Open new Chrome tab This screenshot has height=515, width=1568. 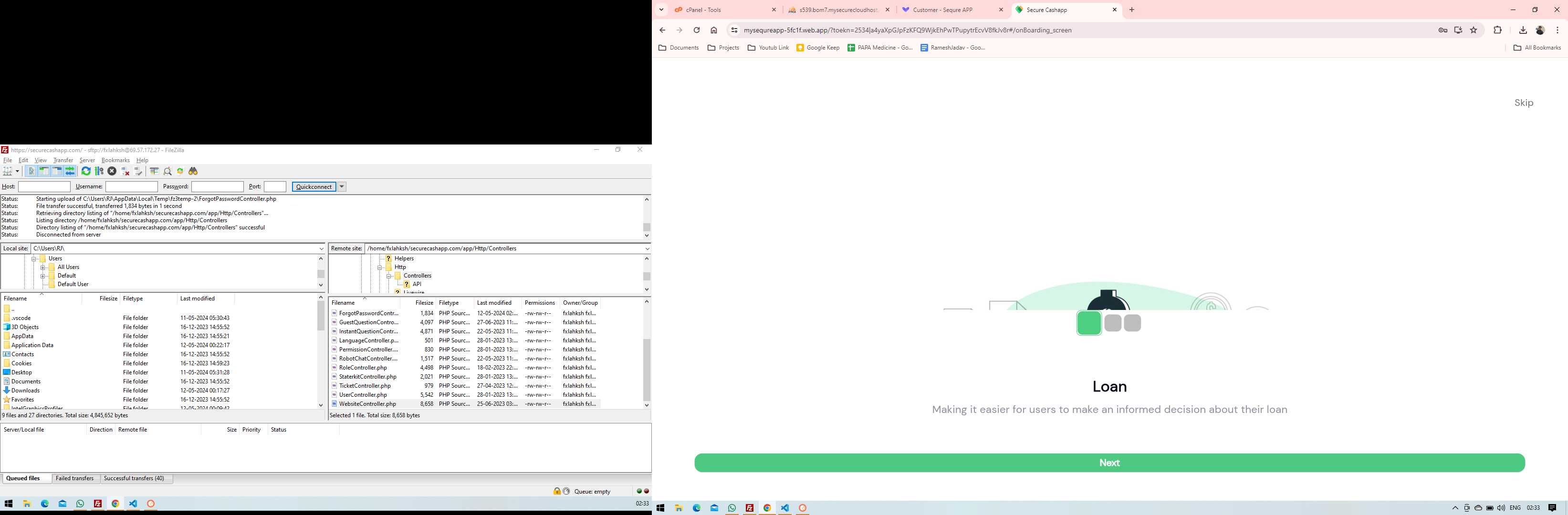pos(1132,10)
